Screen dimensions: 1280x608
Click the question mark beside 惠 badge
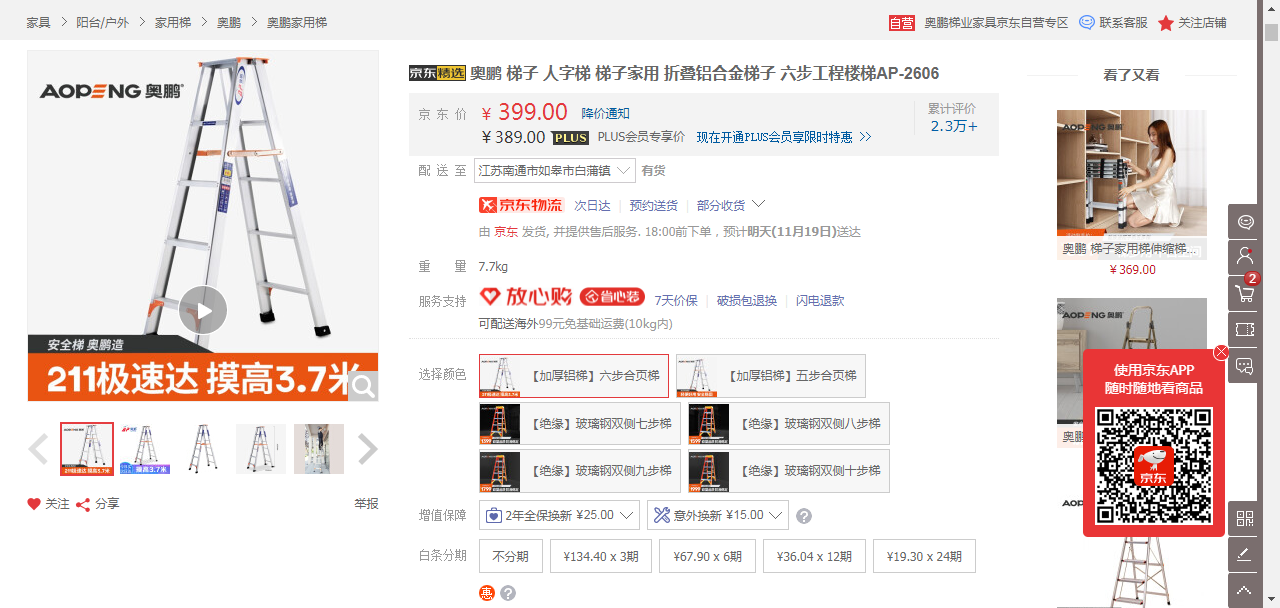click(508, 593)
